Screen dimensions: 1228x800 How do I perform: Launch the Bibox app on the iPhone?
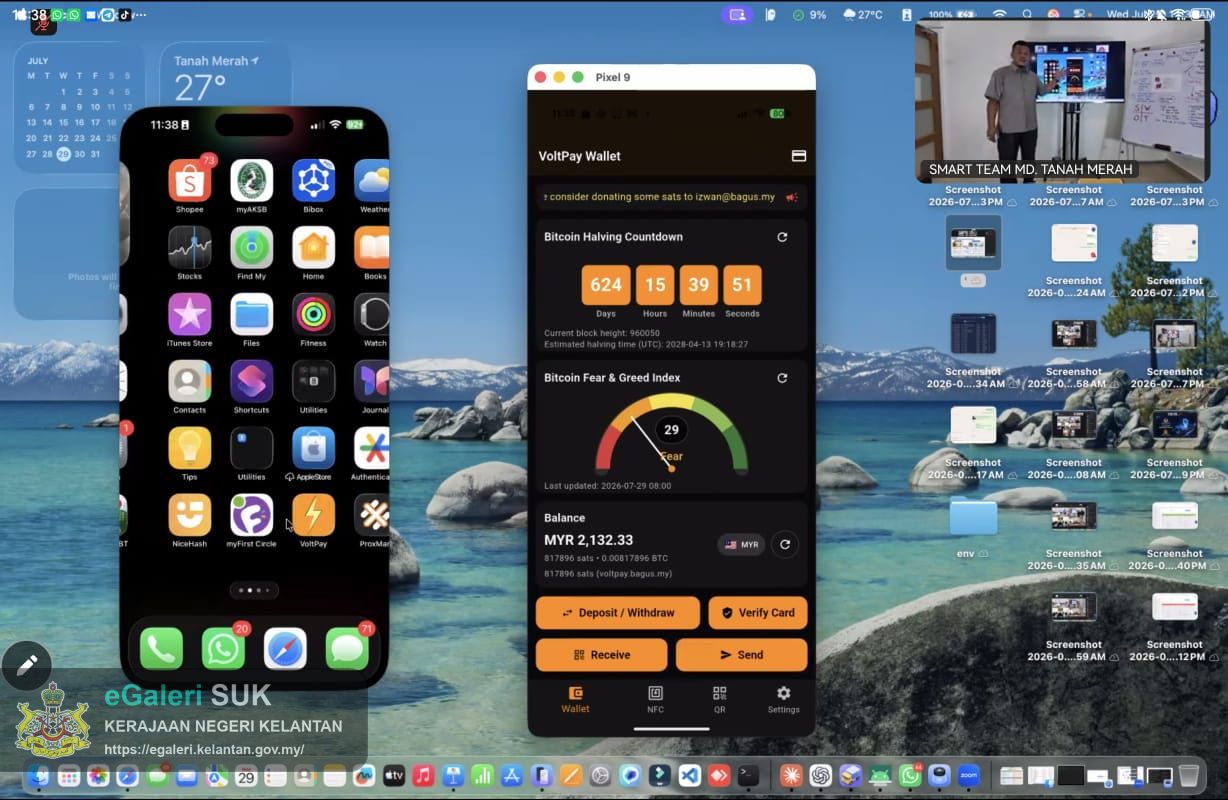pyautogui.click(x=313, y=181)
